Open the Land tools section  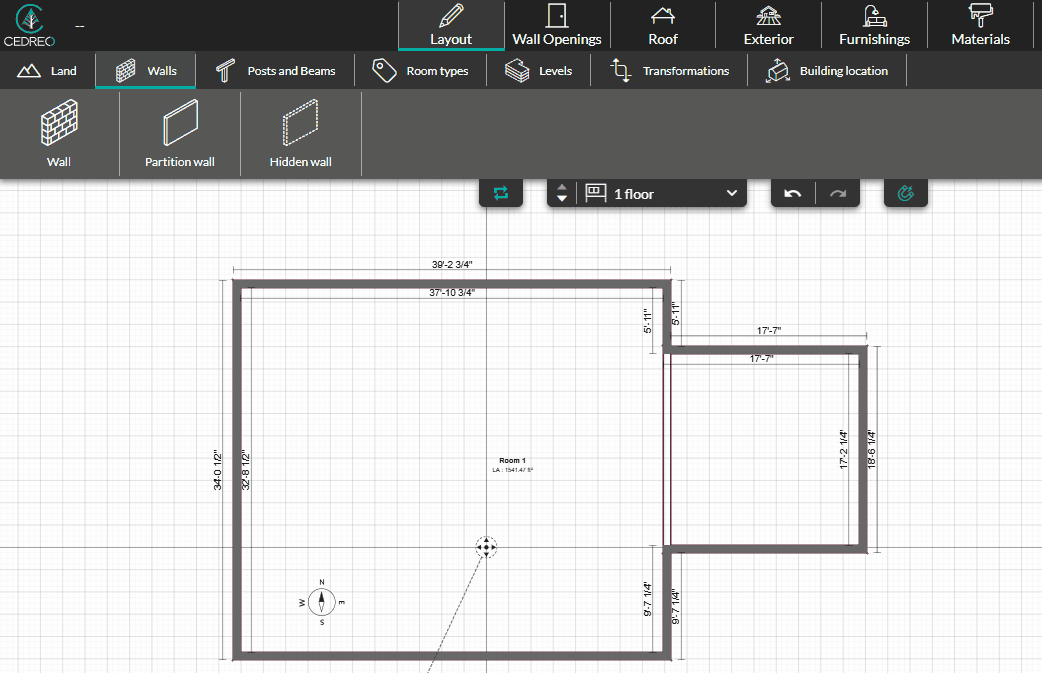48,71
